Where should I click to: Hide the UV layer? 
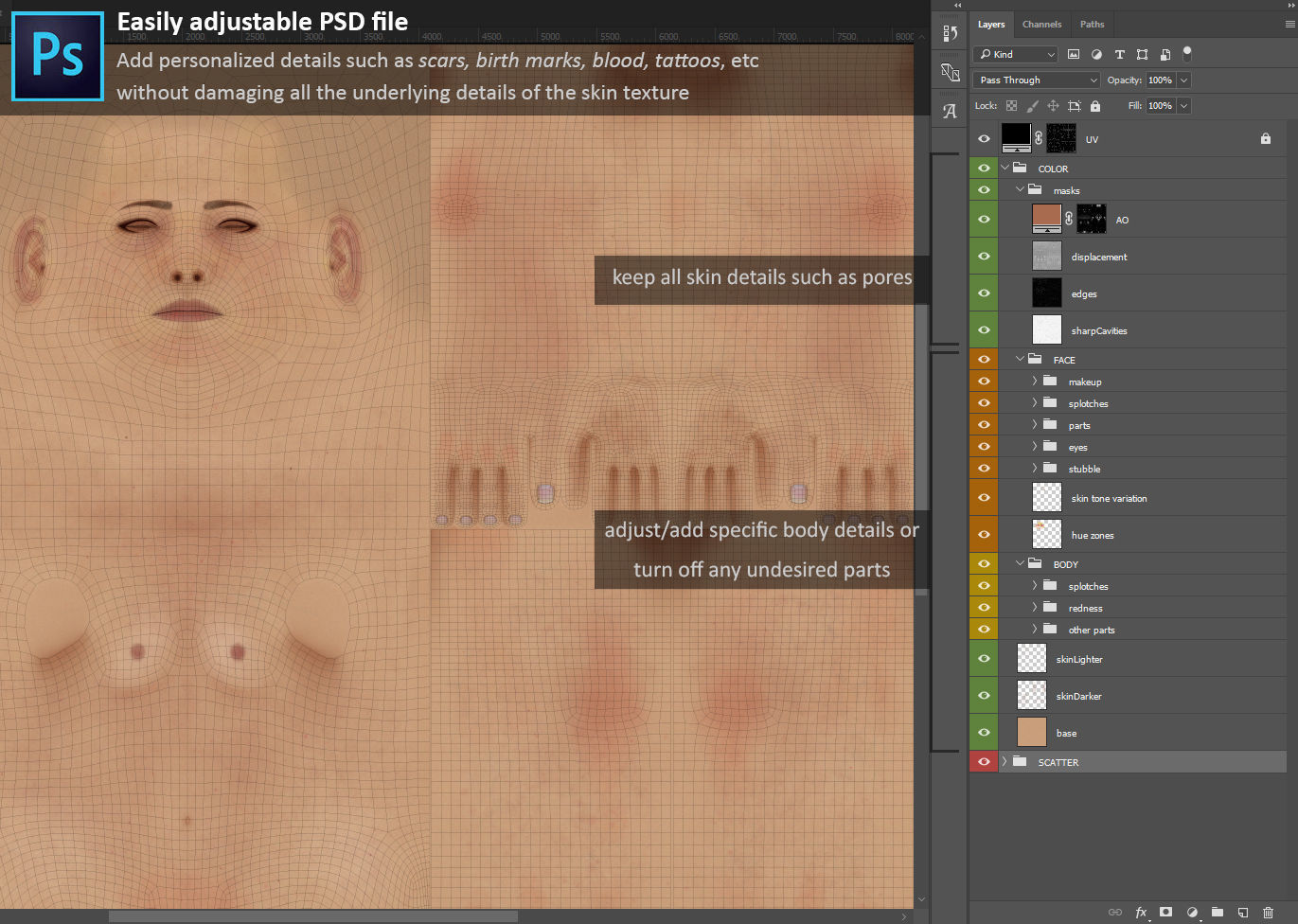point(984,138)
